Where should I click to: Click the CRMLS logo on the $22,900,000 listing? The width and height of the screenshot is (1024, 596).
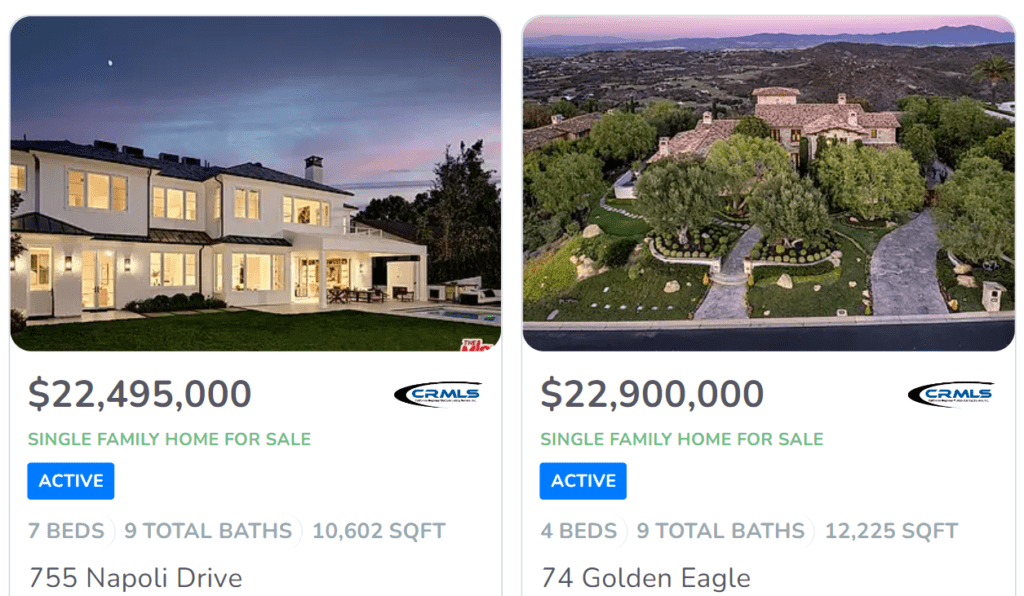950,394
